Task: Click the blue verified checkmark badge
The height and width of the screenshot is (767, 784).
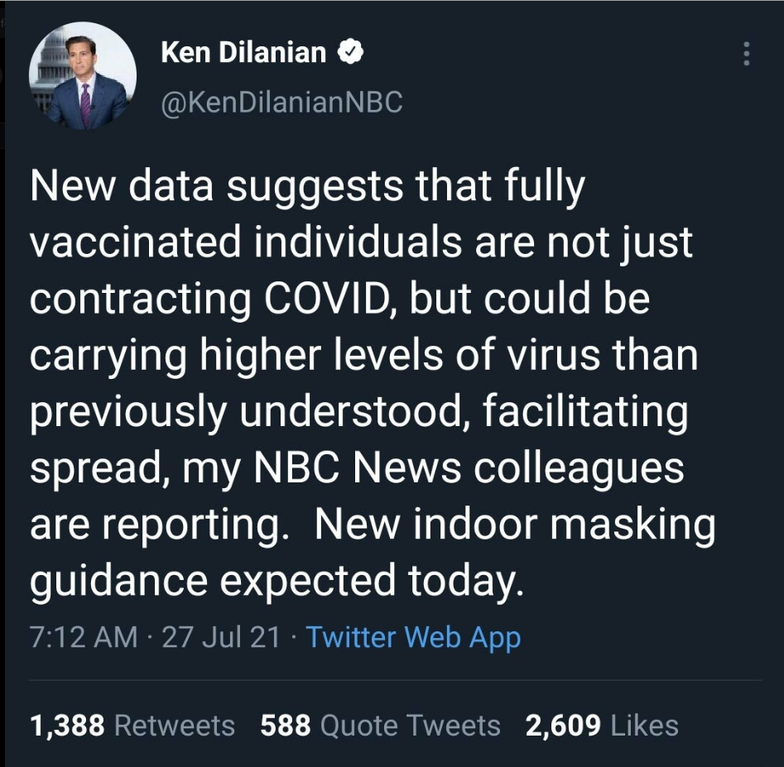Action: coord(350,53)
